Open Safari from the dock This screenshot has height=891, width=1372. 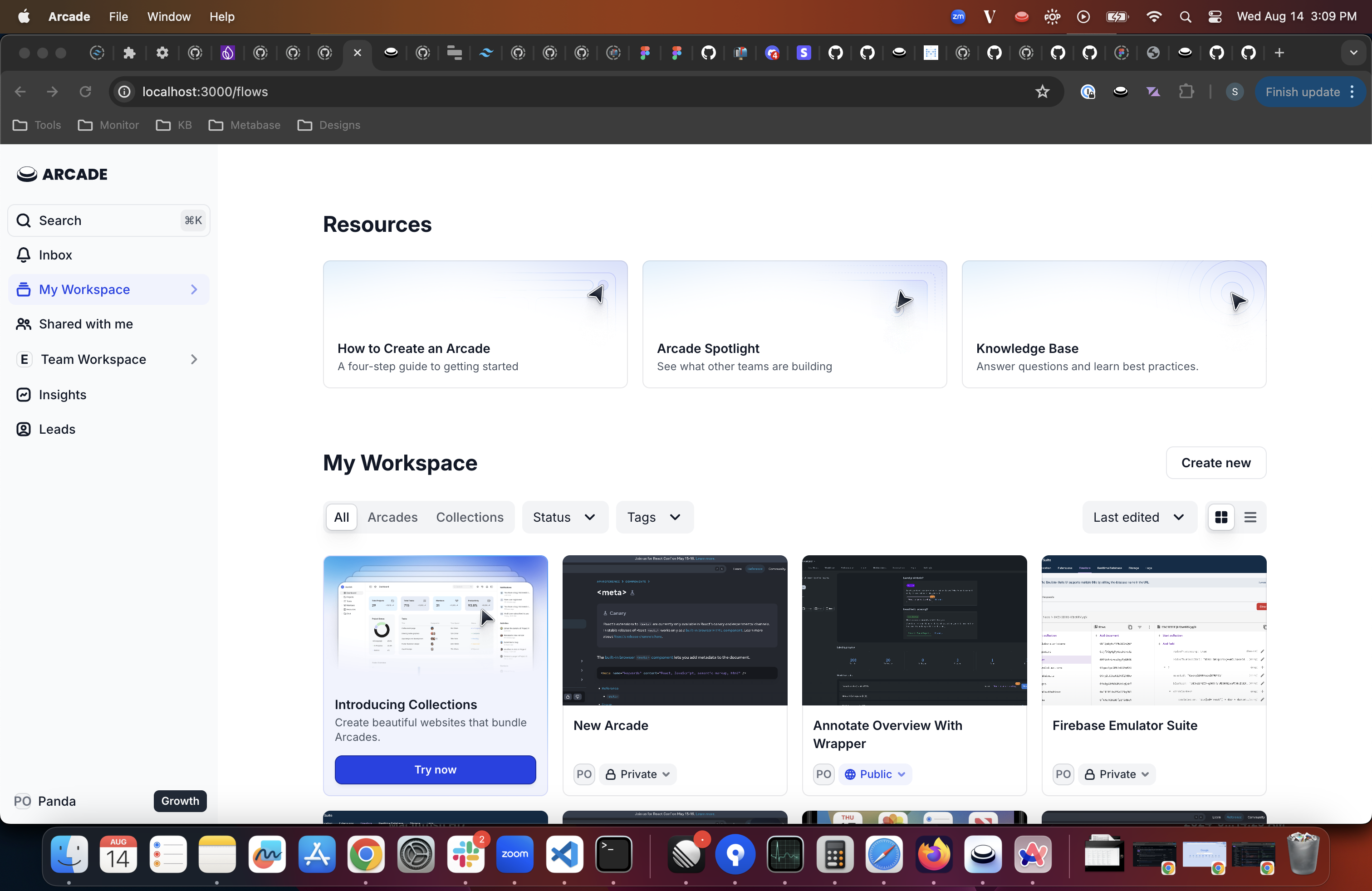pos(884,854)
